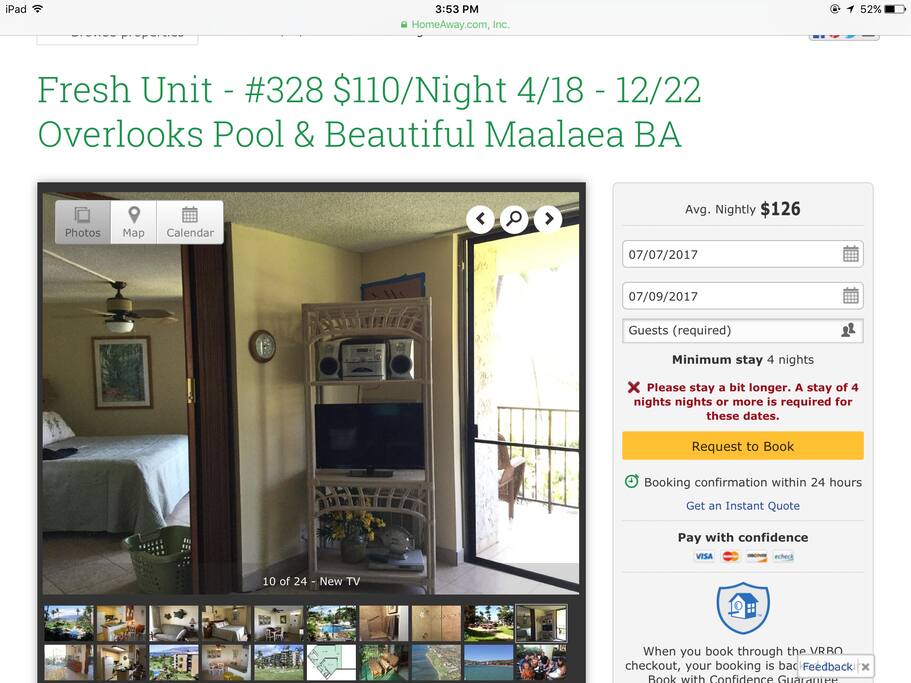Image resolution: width=911 pixels, height=683 pixels.
Task: Open the check-in date calendar icon
Action: (x=851, y=254)
